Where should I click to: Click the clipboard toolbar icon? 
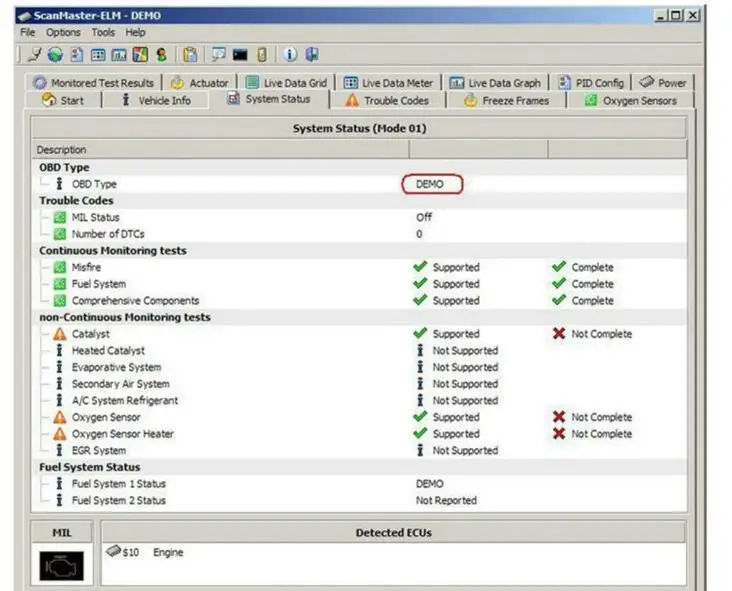point(190,55)
